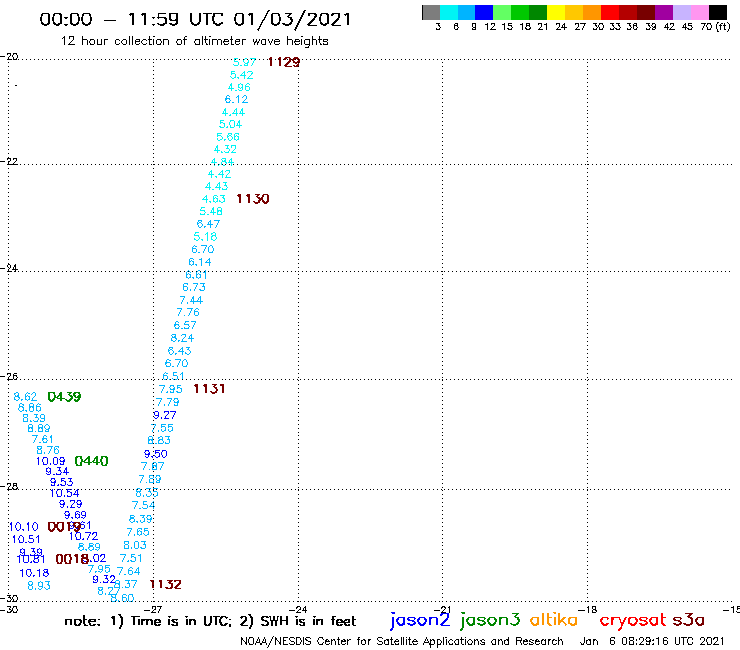Click the wave height value 9.50

coord(156,454)
